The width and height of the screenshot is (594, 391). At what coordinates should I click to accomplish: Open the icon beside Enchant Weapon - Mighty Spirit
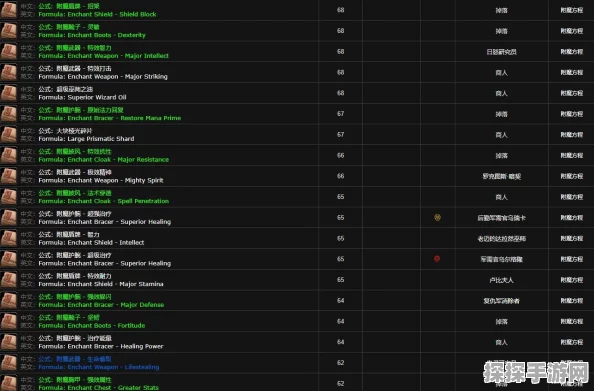pyautogui.click(x=9, y=176)
